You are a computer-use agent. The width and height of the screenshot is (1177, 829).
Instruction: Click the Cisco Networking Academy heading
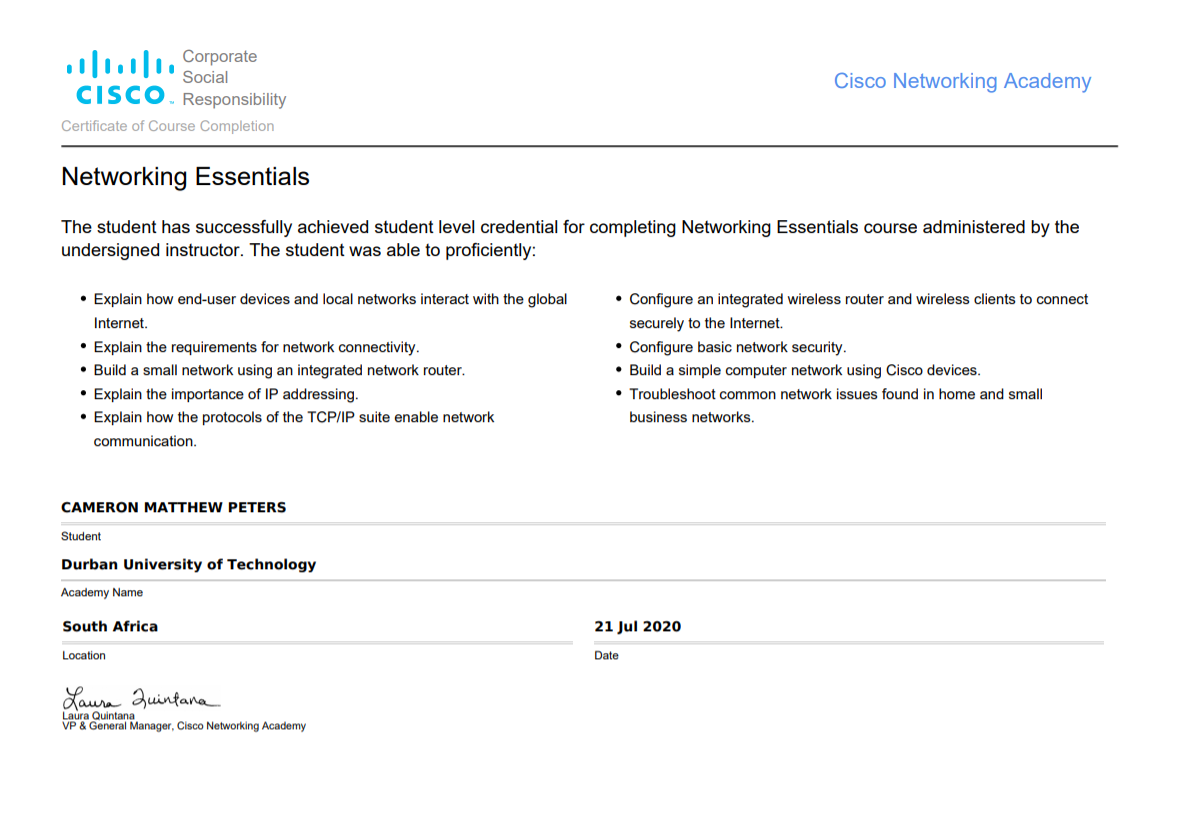[x=962, y=81]
